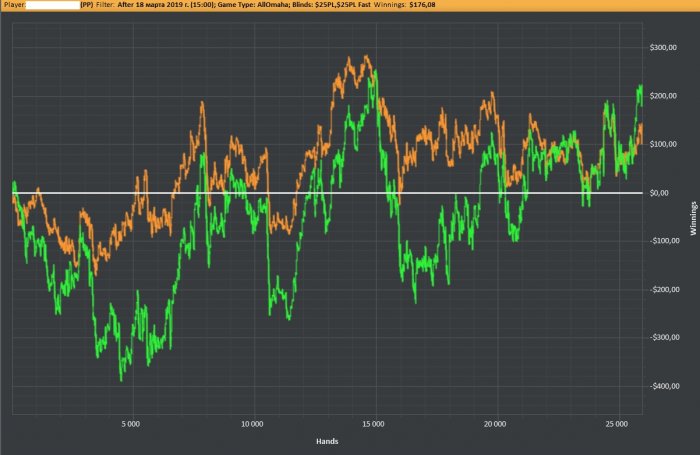
Task: Click the "(PP)" site tag in header
Action: tap(87, 5)
